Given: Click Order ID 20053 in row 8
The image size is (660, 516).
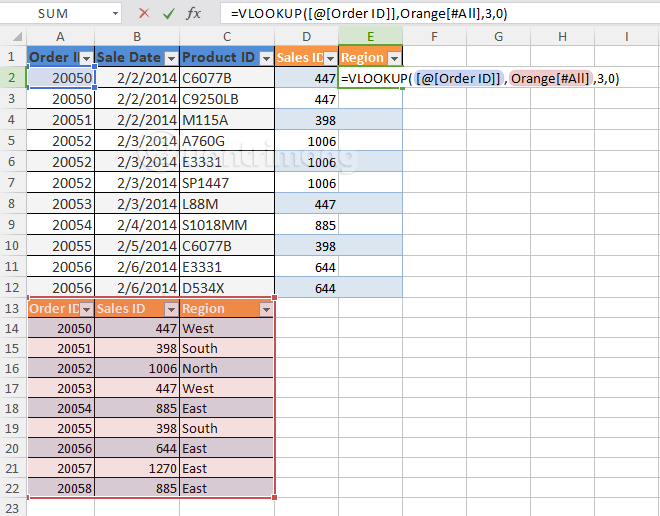Looking at the screenshot, I should [61, 204].
